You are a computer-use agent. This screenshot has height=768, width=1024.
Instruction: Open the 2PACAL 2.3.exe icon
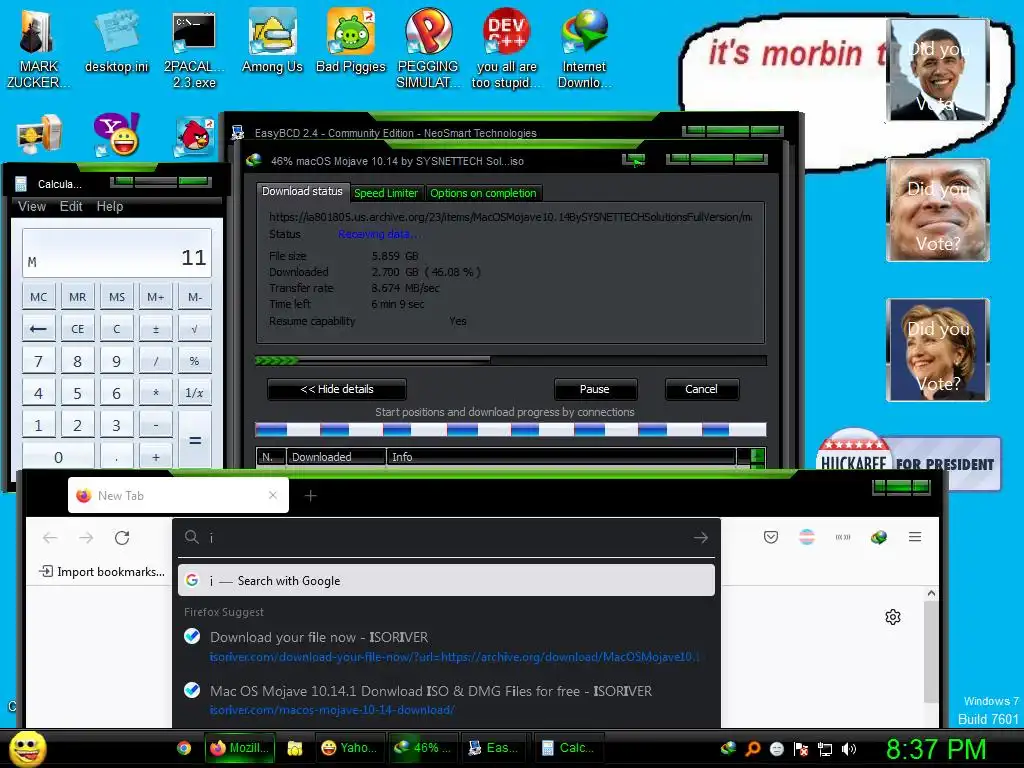[194, 49]
